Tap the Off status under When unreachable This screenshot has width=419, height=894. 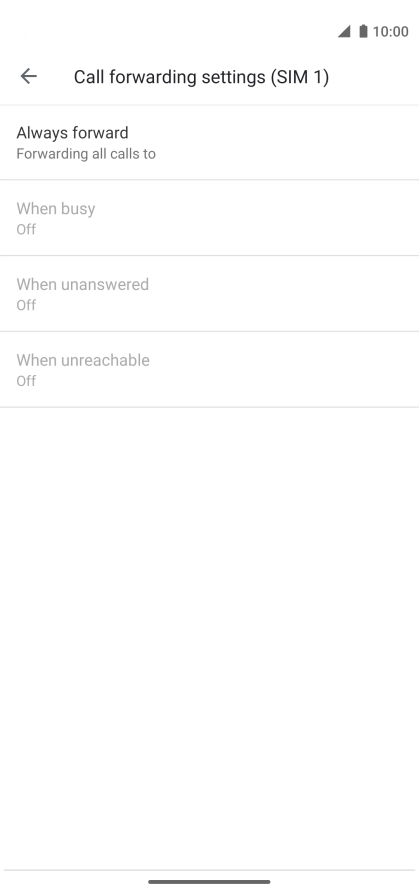coord(26,381)
